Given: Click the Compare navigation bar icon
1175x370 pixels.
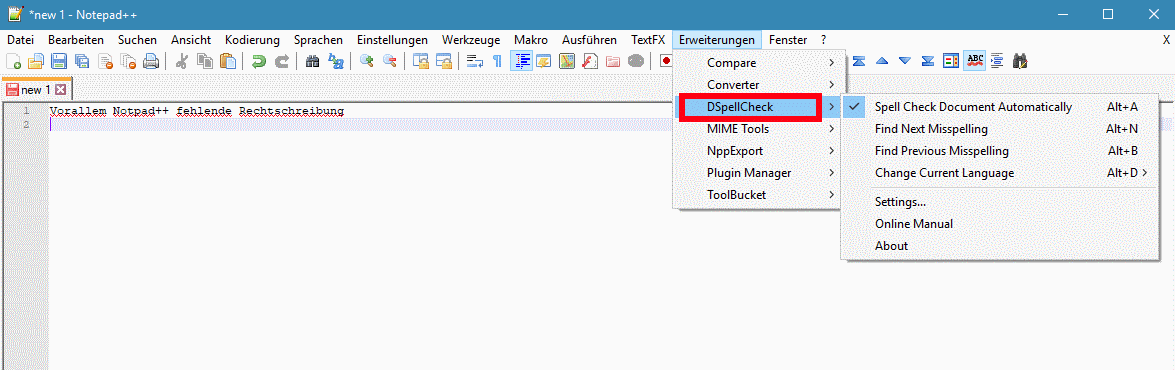Looking at the screenshot, I should click(x=951, y=61).
